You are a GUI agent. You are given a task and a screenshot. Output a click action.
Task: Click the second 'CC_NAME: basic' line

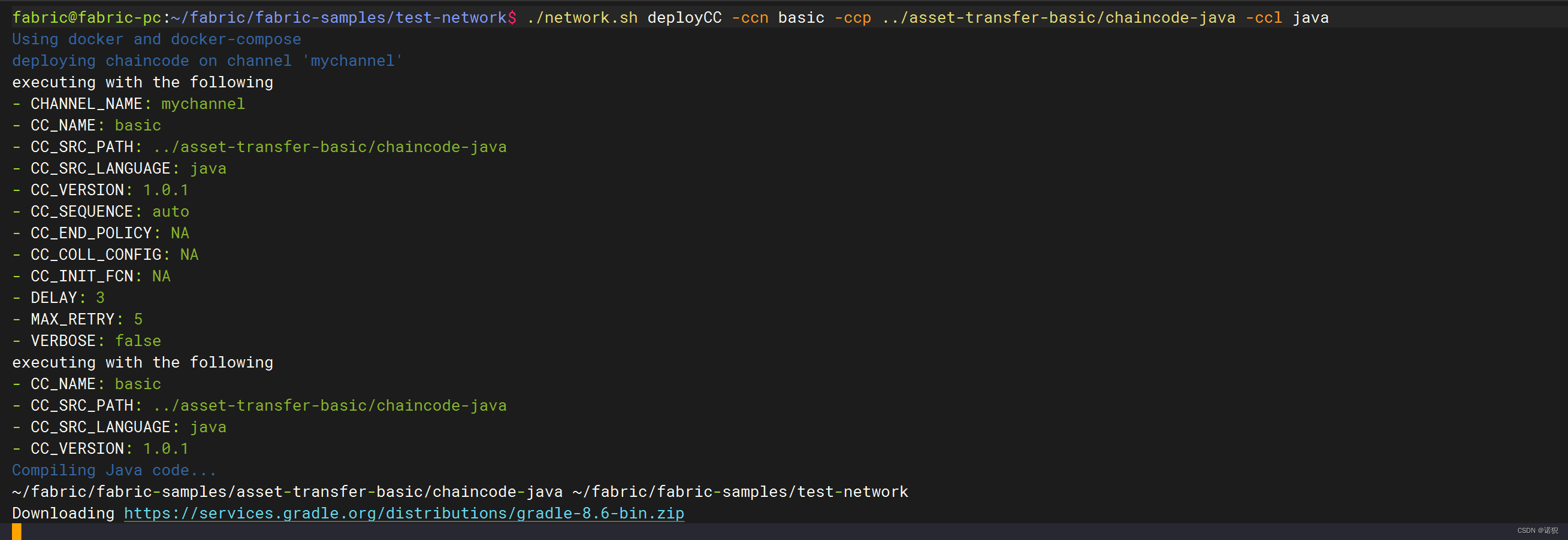click(86, 384)
